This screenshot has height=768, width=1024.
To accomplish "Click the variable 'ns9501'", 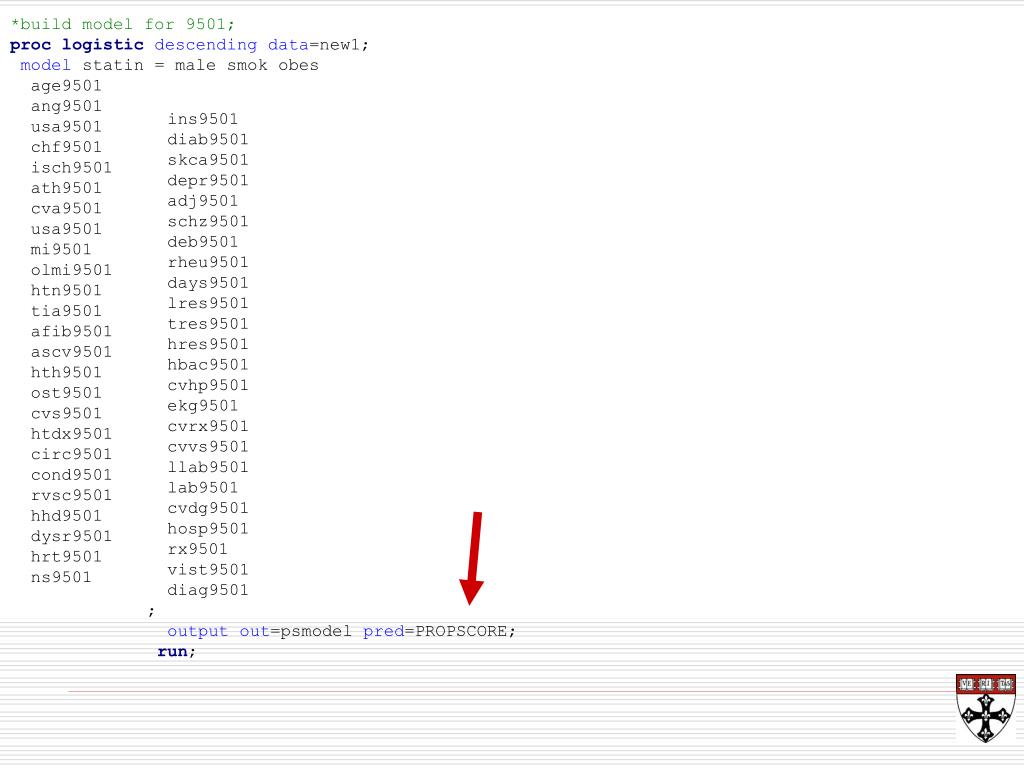I will (x=61, y=577).
